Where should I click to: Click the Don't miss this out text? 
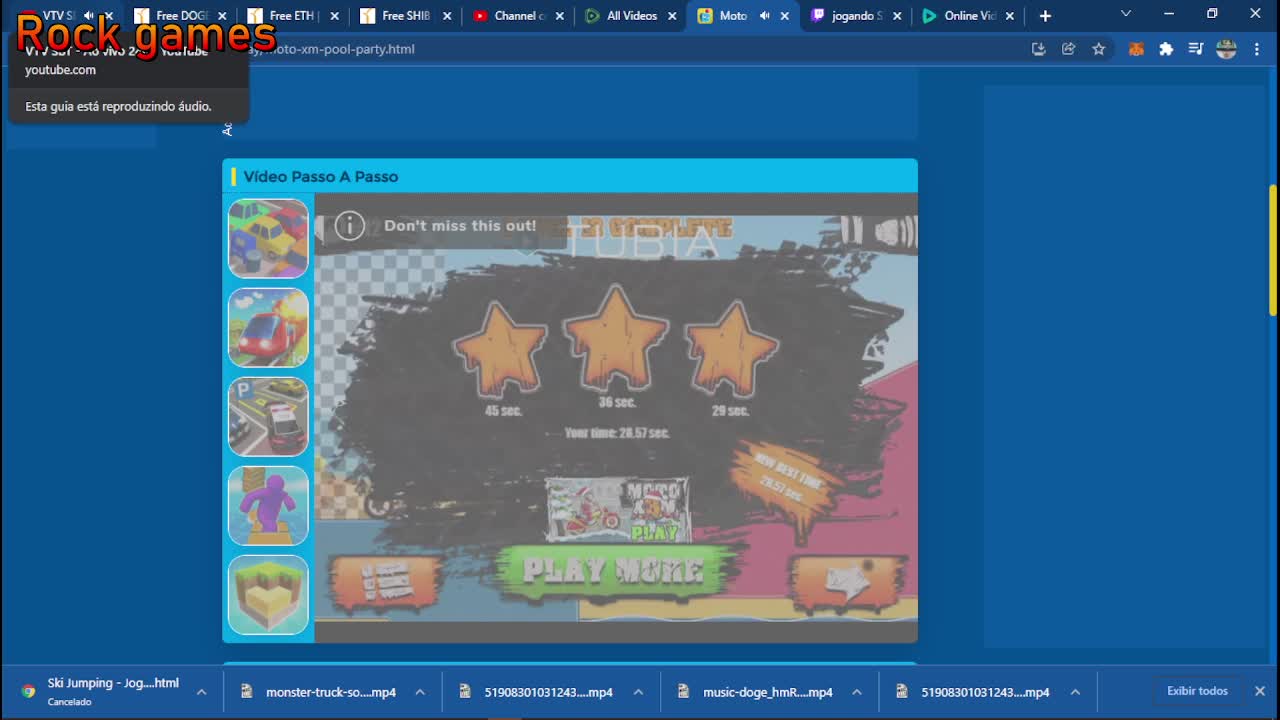460,226
